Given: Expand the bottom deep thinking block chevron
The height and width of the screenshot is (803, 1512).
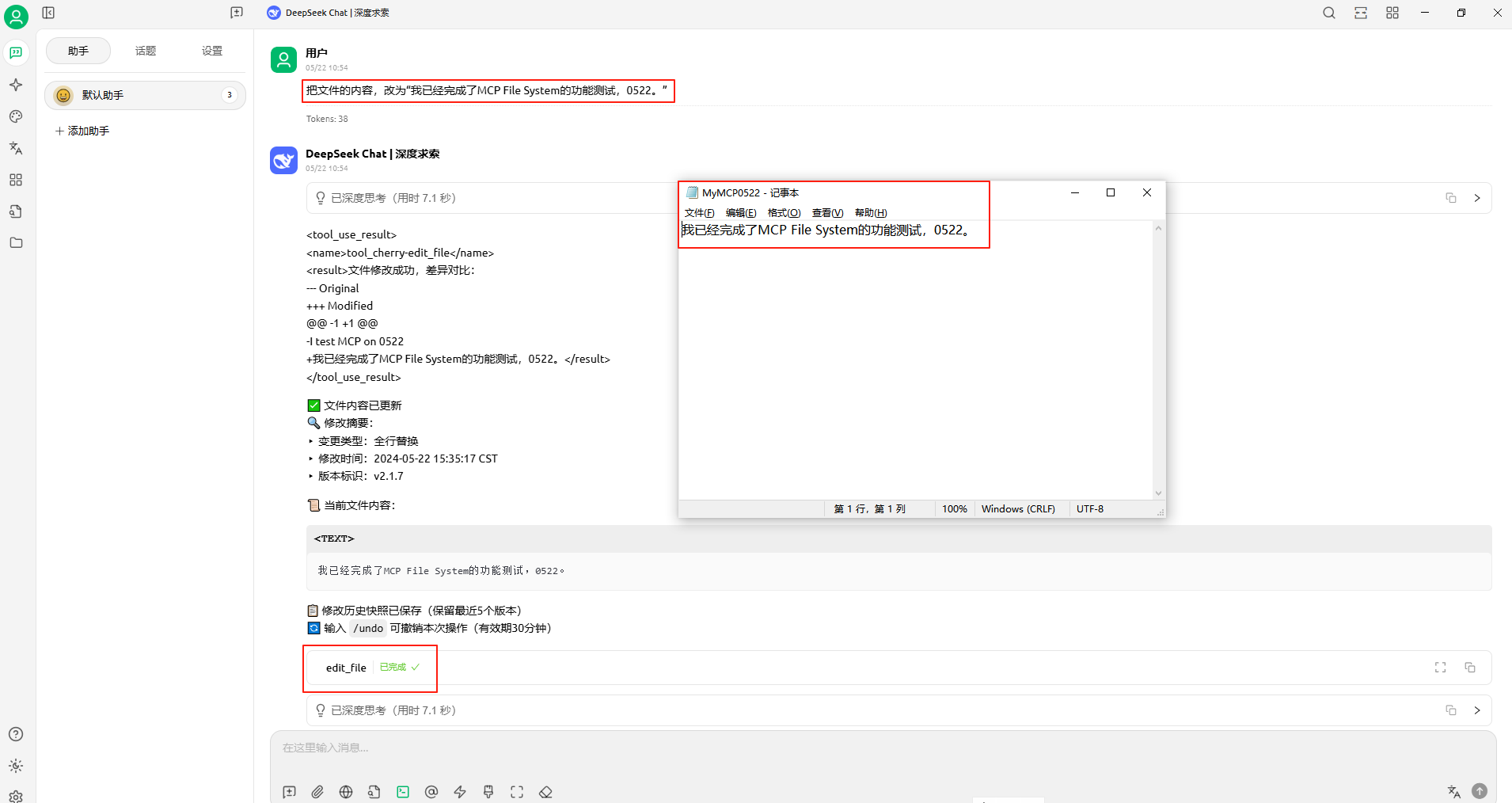Looking at the screenshot, I should click(1477, 710).
